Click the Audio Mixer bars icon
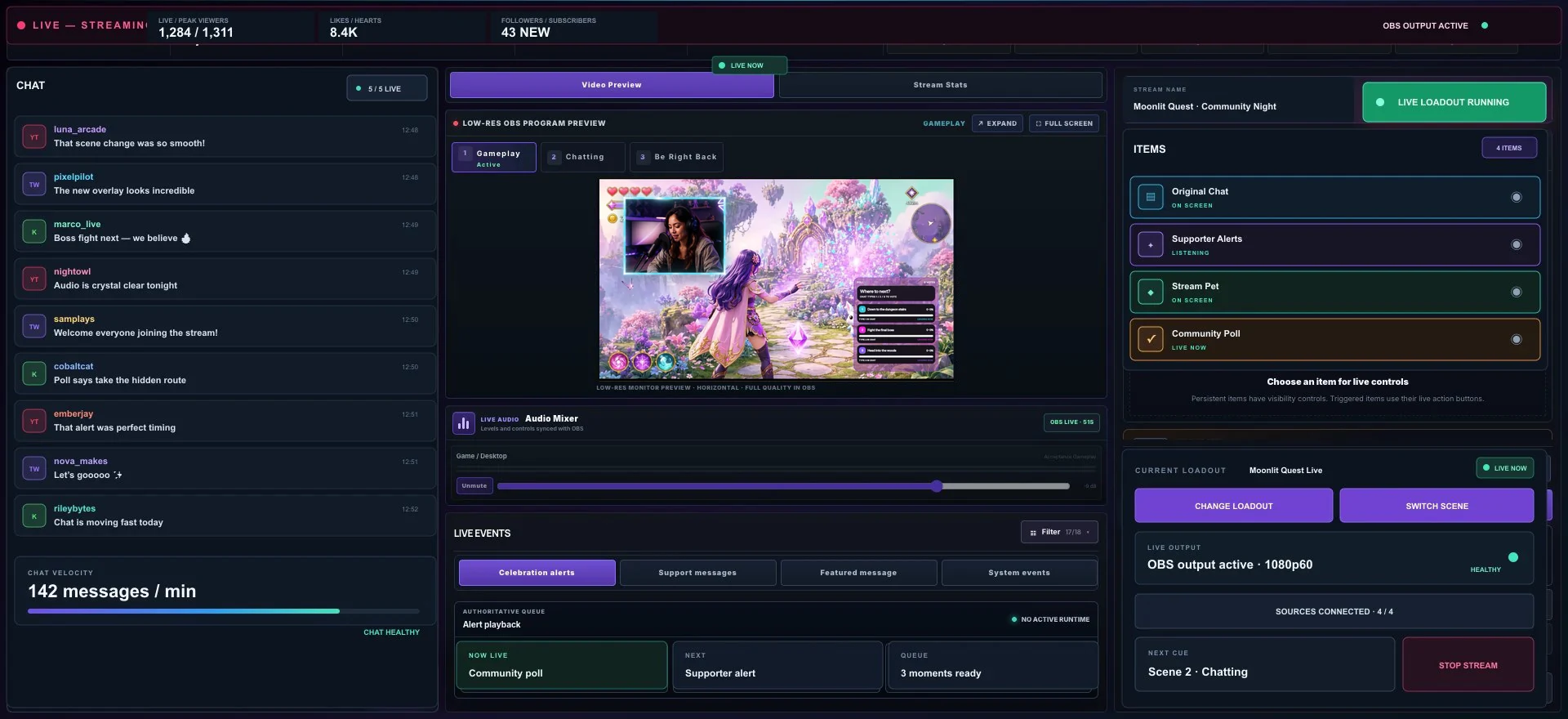The height and width of the screenshot is (719, 1568). [x=464, y=423]
